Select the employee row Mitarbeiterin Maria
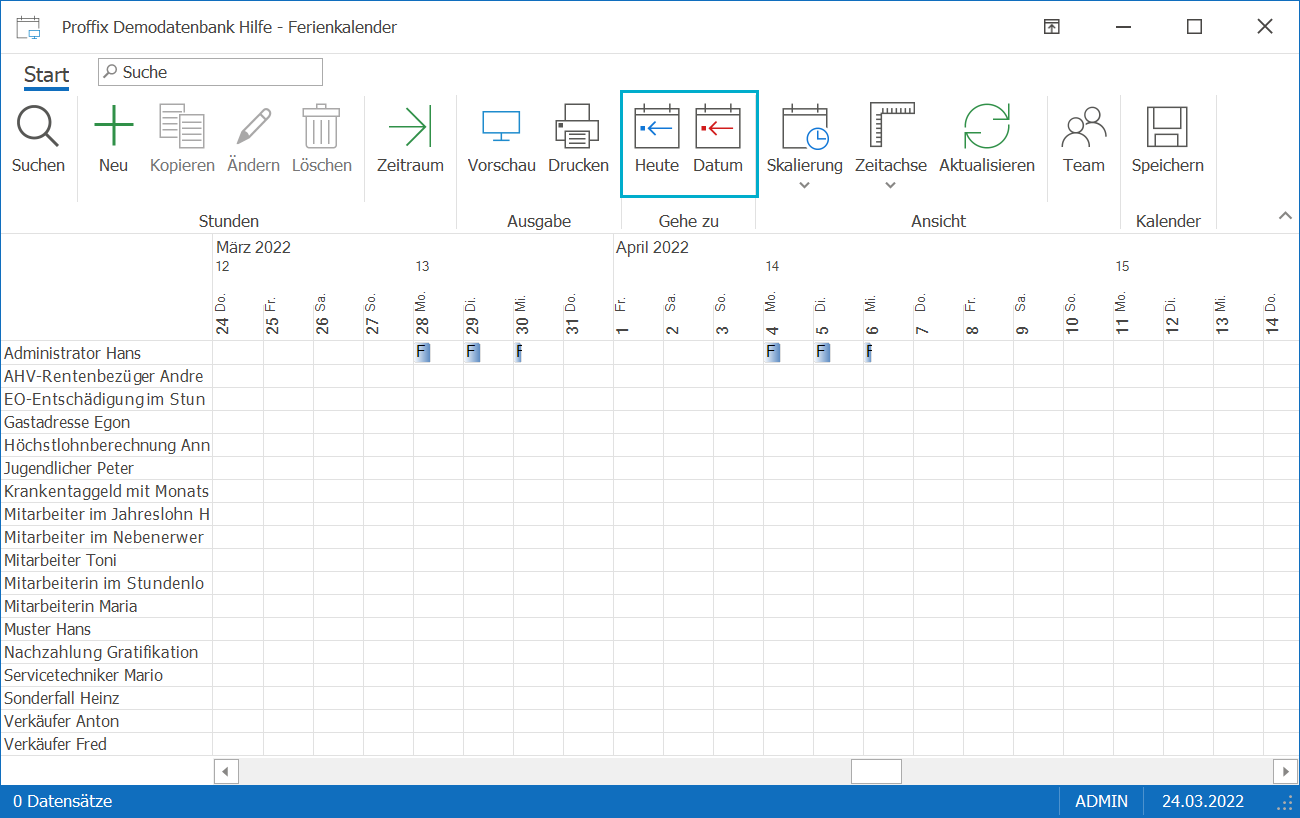This screenshot has width=1300, height=818. (x=106, y=606)
